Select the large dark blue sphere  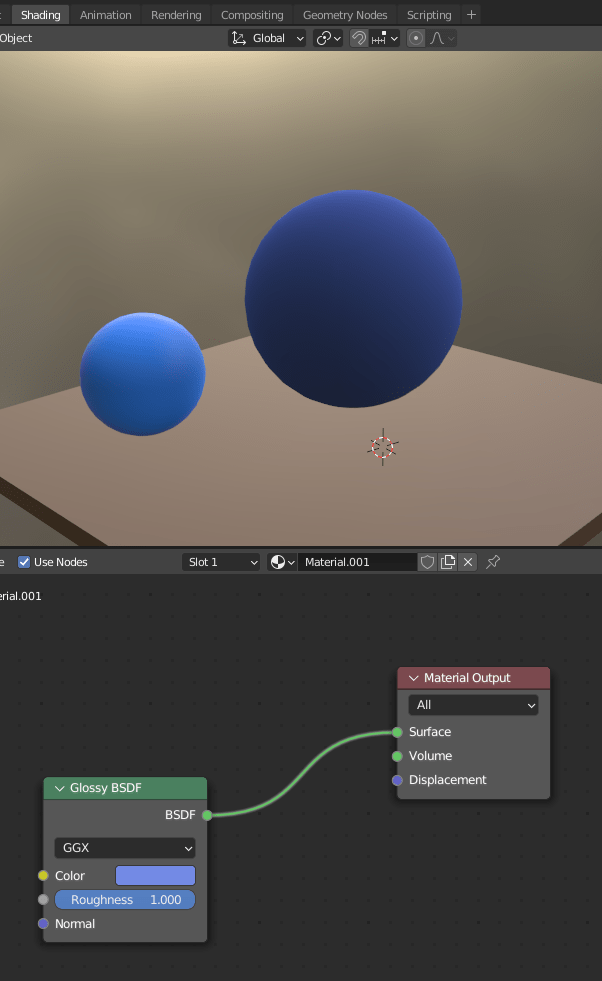354,299
